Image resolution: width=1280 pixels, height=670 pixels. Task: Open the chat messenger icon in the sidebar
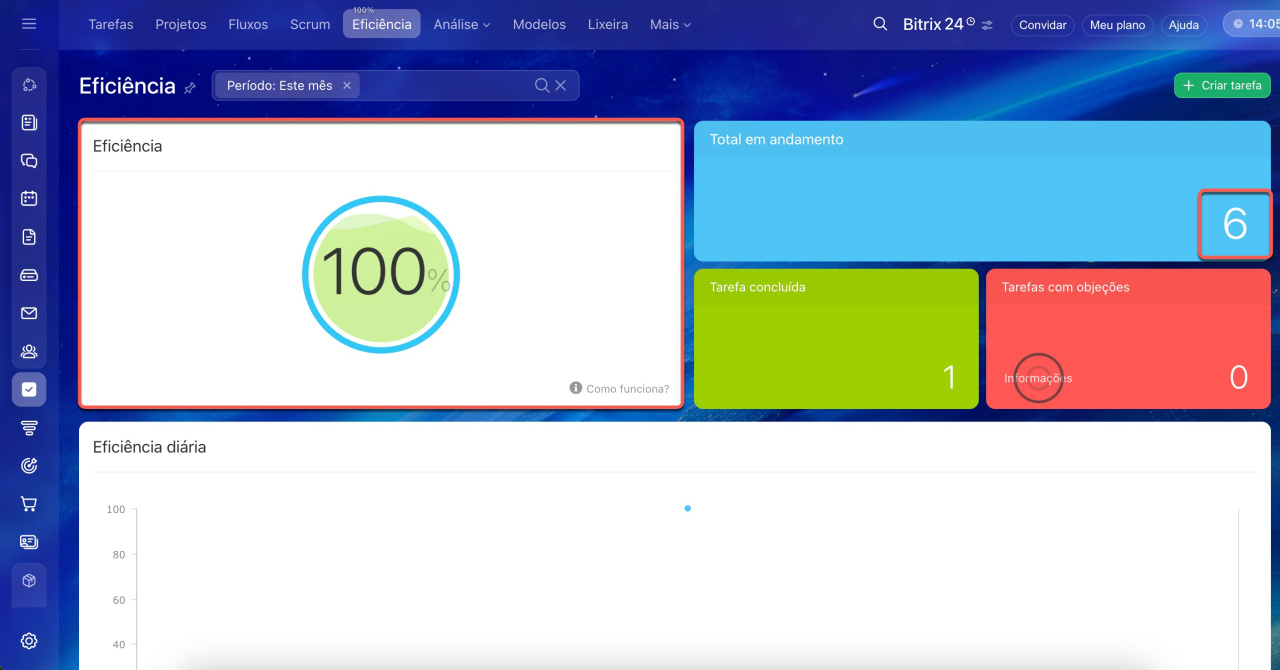click(x=29, y=161)
